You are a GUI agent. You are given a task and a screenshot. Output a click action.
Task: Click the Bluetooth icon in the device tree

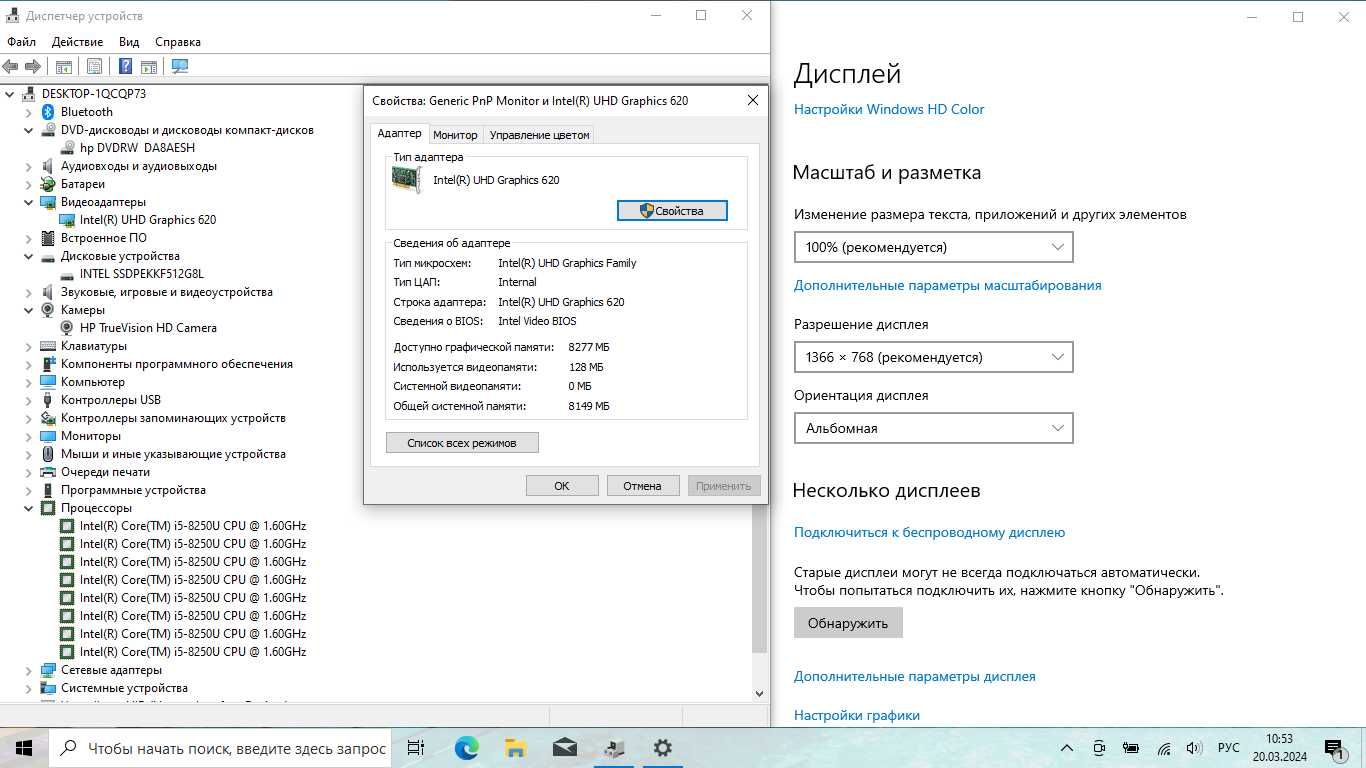coord(48,112)
